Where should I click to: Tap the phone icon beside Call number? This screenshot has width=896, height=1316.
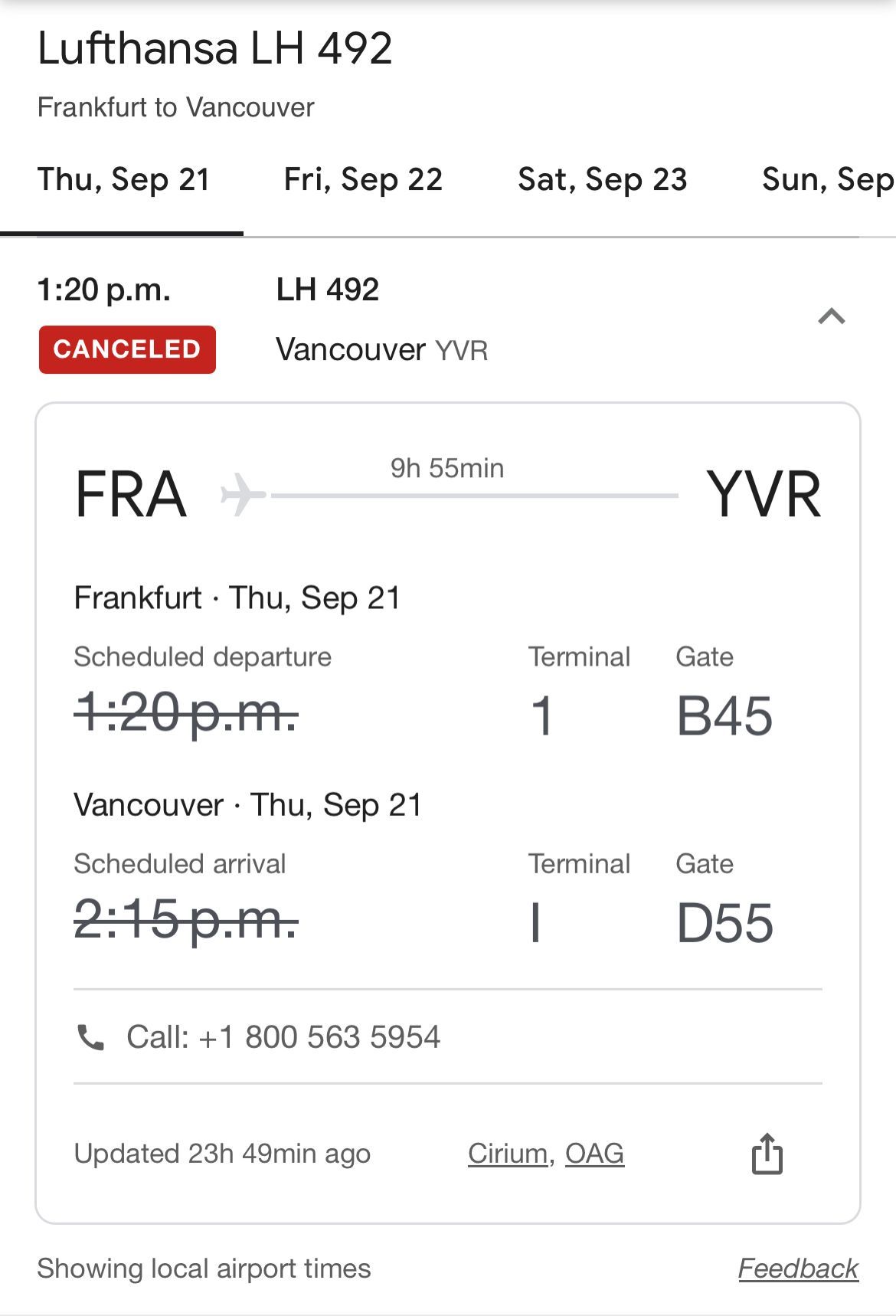pos(91,1037)
